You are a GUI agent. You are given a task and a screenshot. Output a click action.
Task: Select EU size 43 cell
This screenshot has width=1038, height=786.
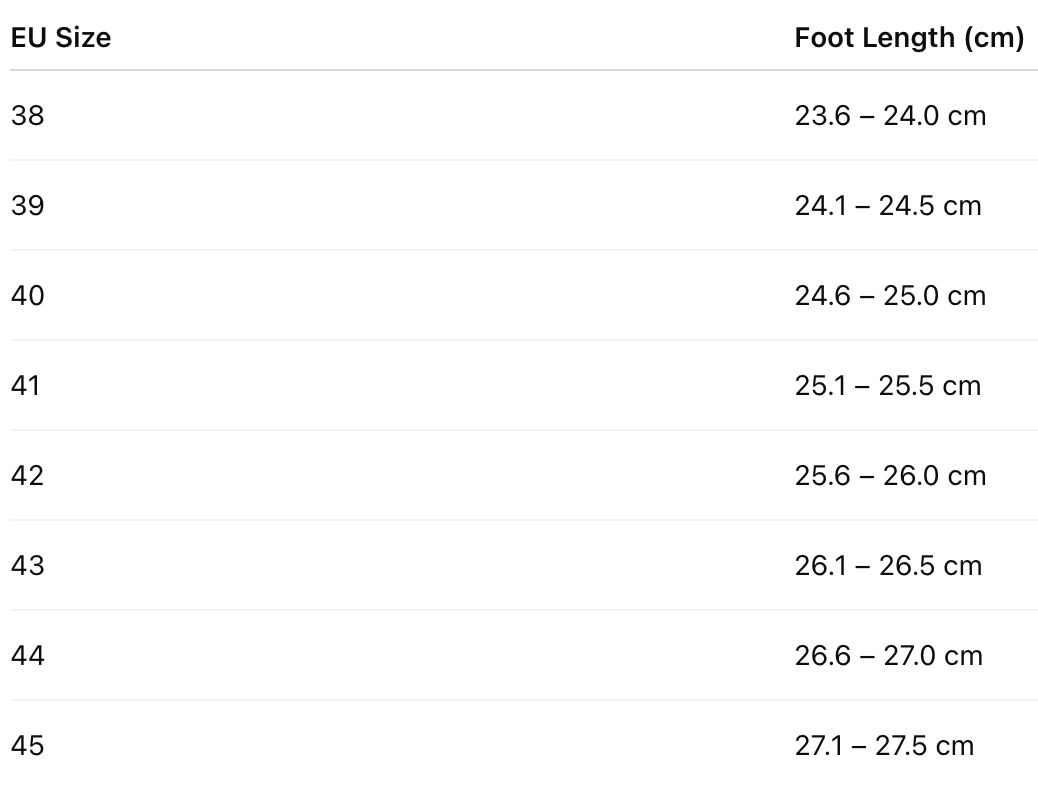click(x=28, y=566)
